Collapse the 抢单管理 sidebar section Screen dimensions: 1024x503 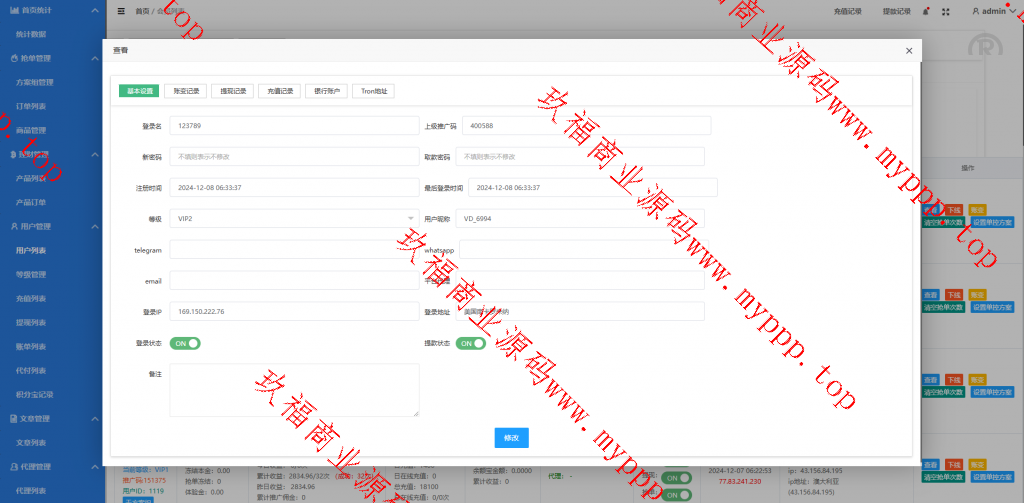click(x=94, y=59)
